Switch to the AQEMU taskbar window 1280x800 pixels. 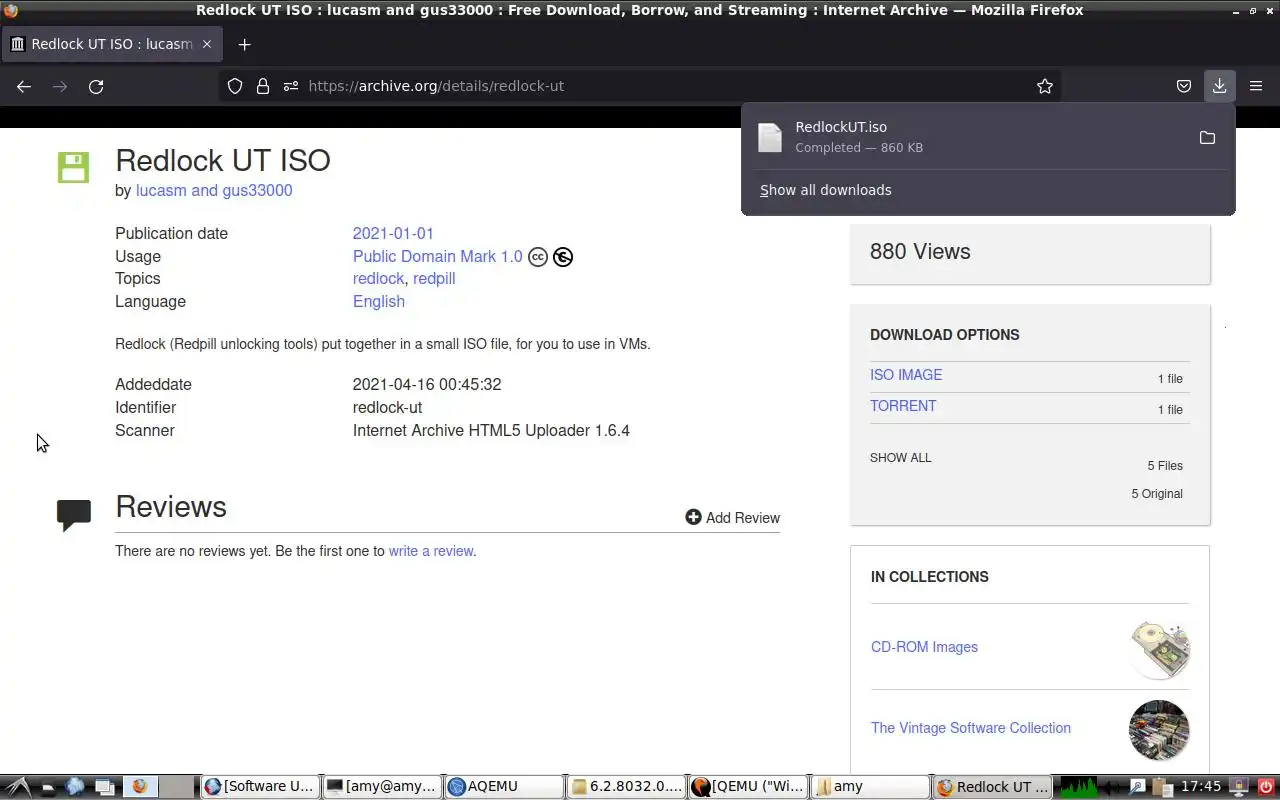pyautogui.click(x=503, y=787)
